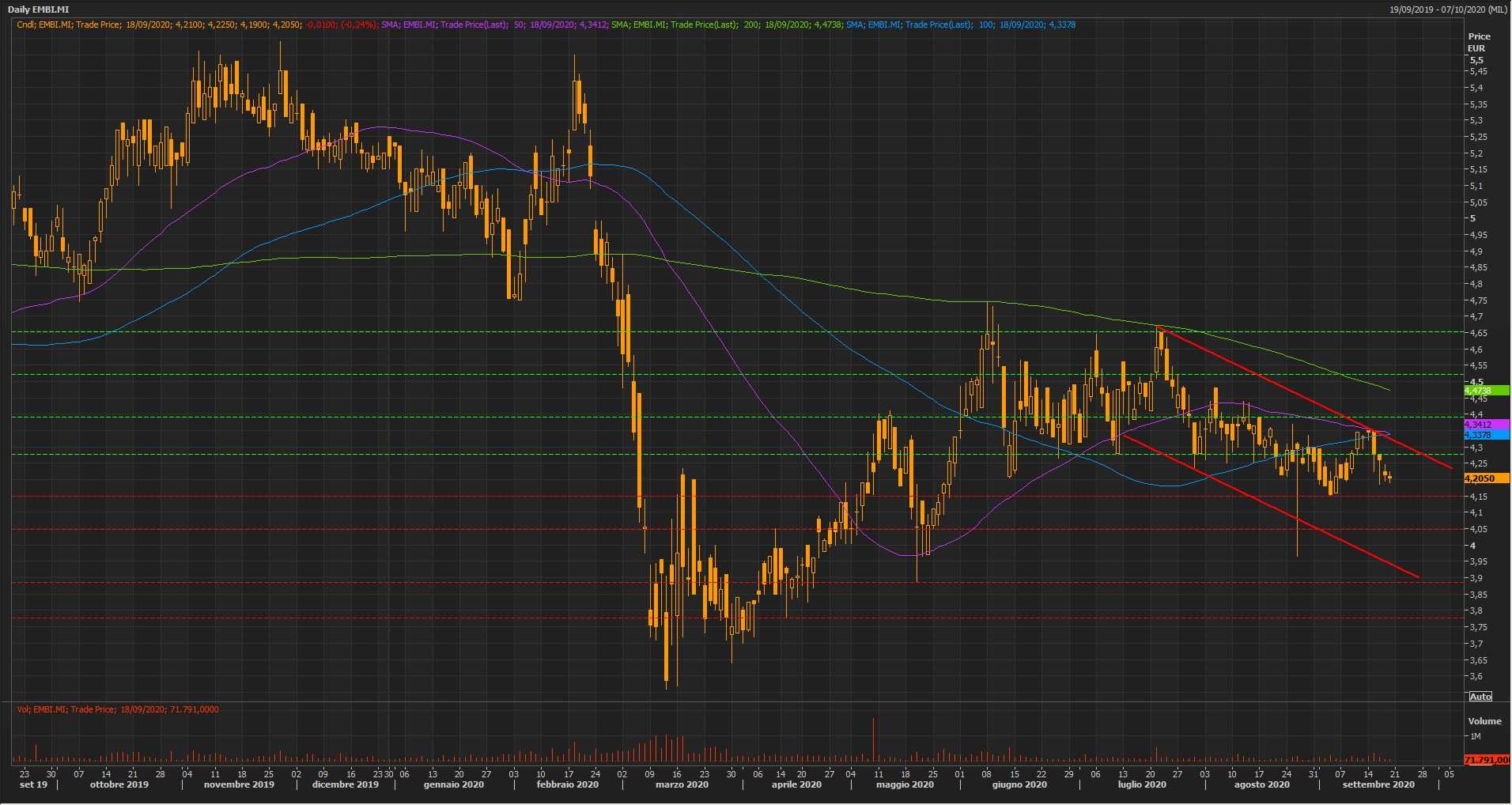Click the Vol EMBI.MI volume legend
Viewport: 1512px width, 805px height.
coord(118,709)
